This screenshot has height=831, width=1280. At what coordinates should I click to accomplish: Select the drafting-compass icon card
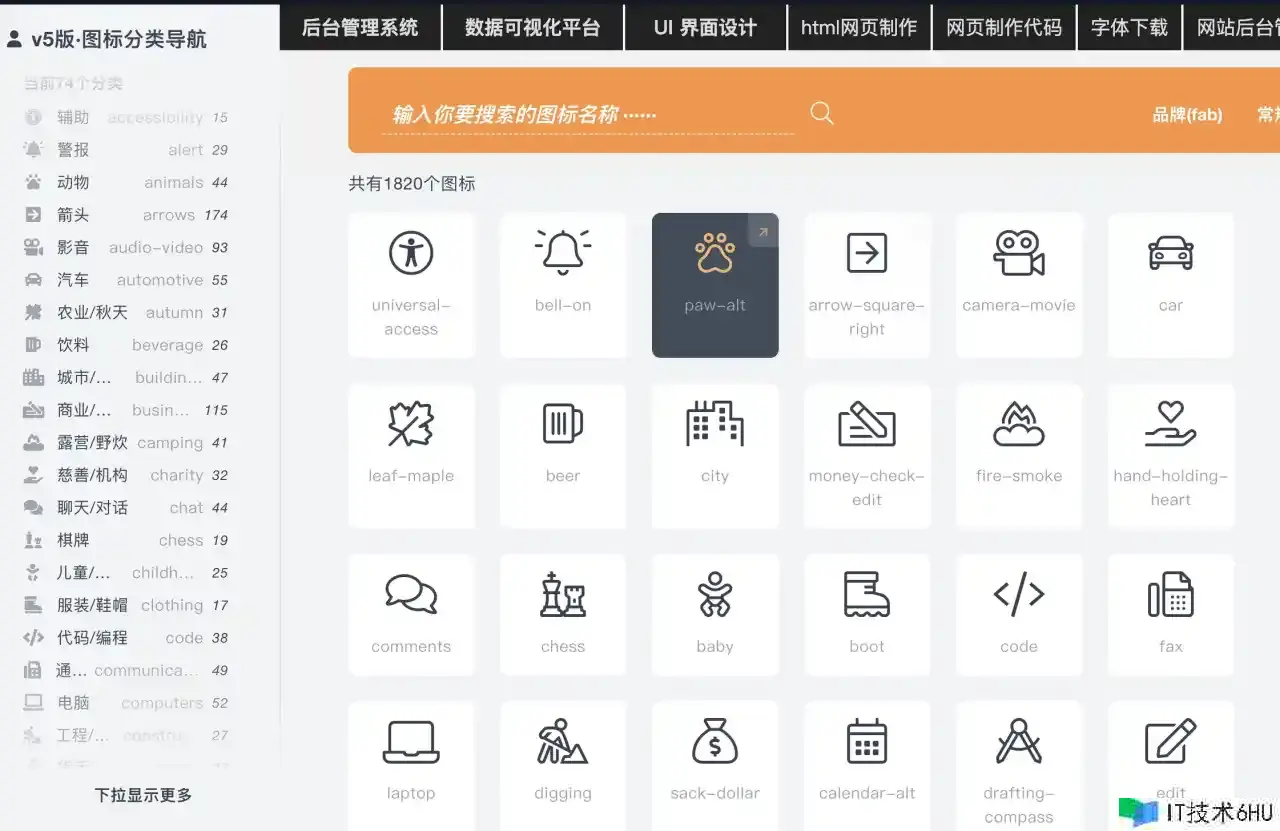click(1019, 766)
